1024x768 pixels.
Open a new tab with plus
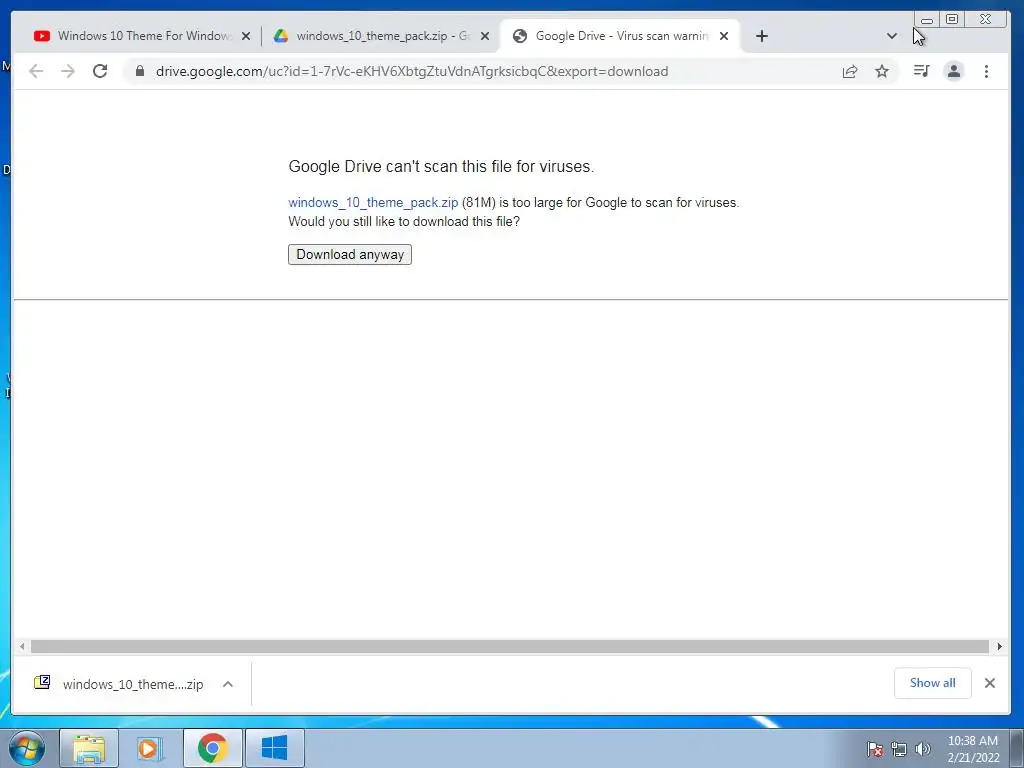click(x=761, y=36)
